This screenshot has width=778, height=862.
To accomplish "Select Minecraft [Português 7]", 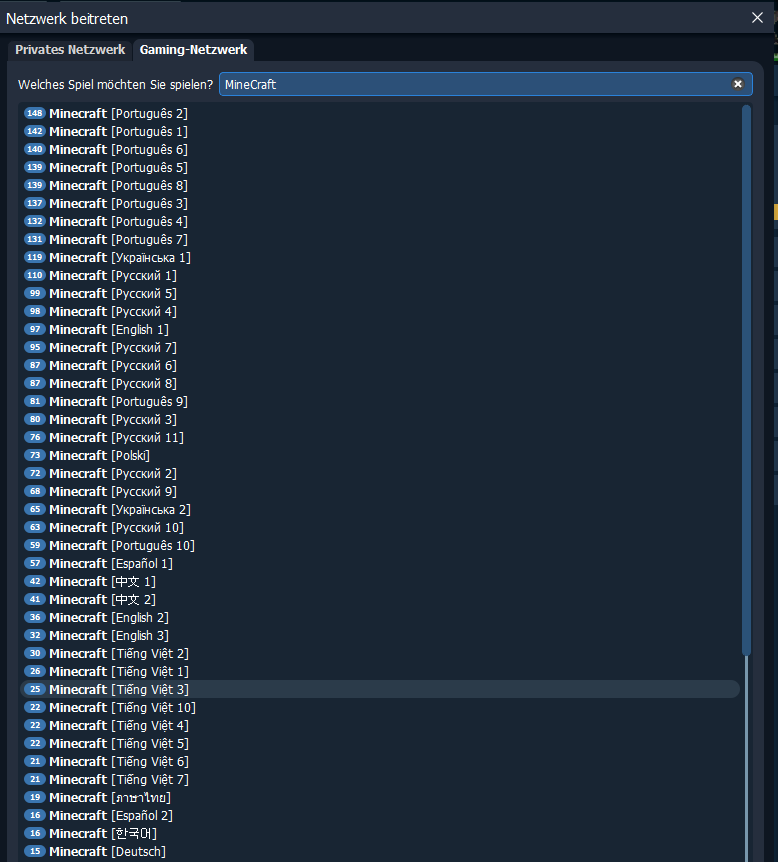I will tap(380, 239).
